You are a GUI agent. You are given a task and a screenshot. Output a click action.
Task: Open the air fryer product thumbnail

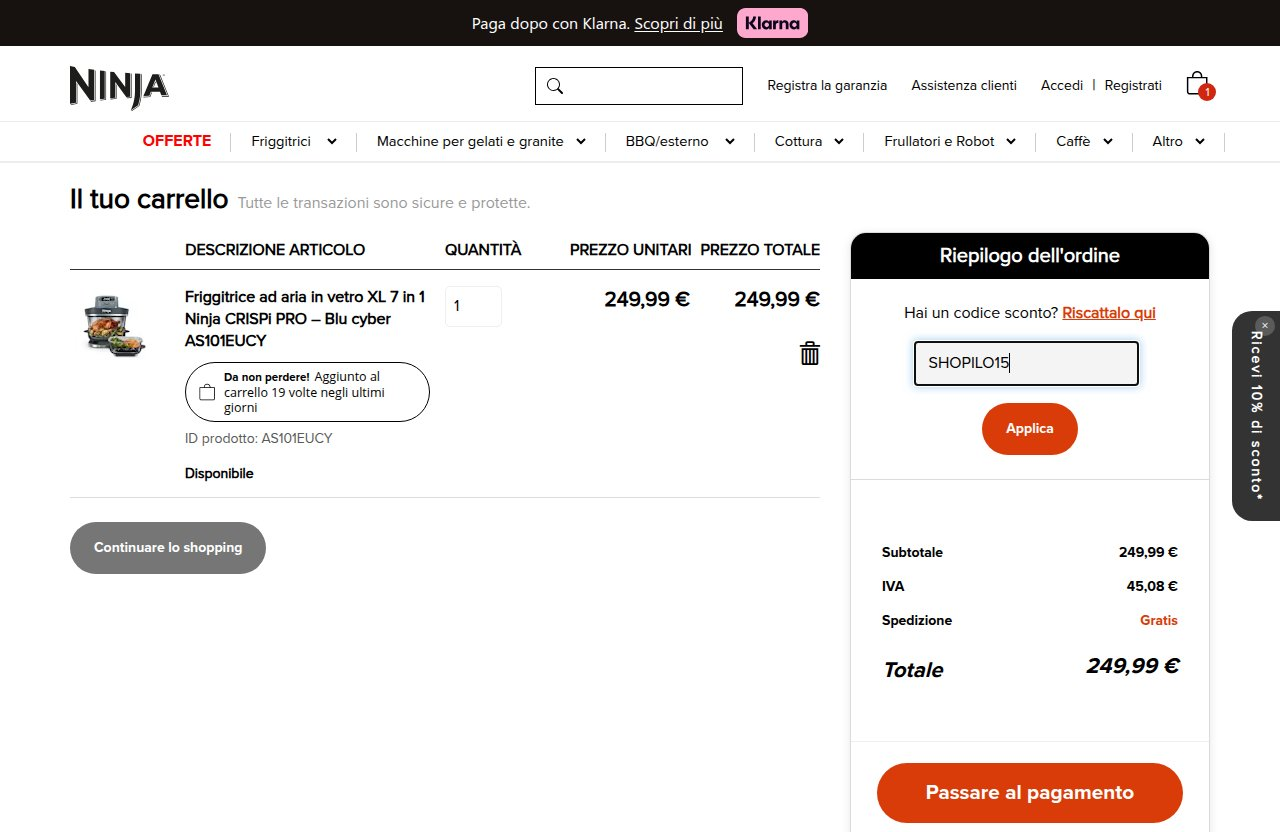[x=114, y=326]
